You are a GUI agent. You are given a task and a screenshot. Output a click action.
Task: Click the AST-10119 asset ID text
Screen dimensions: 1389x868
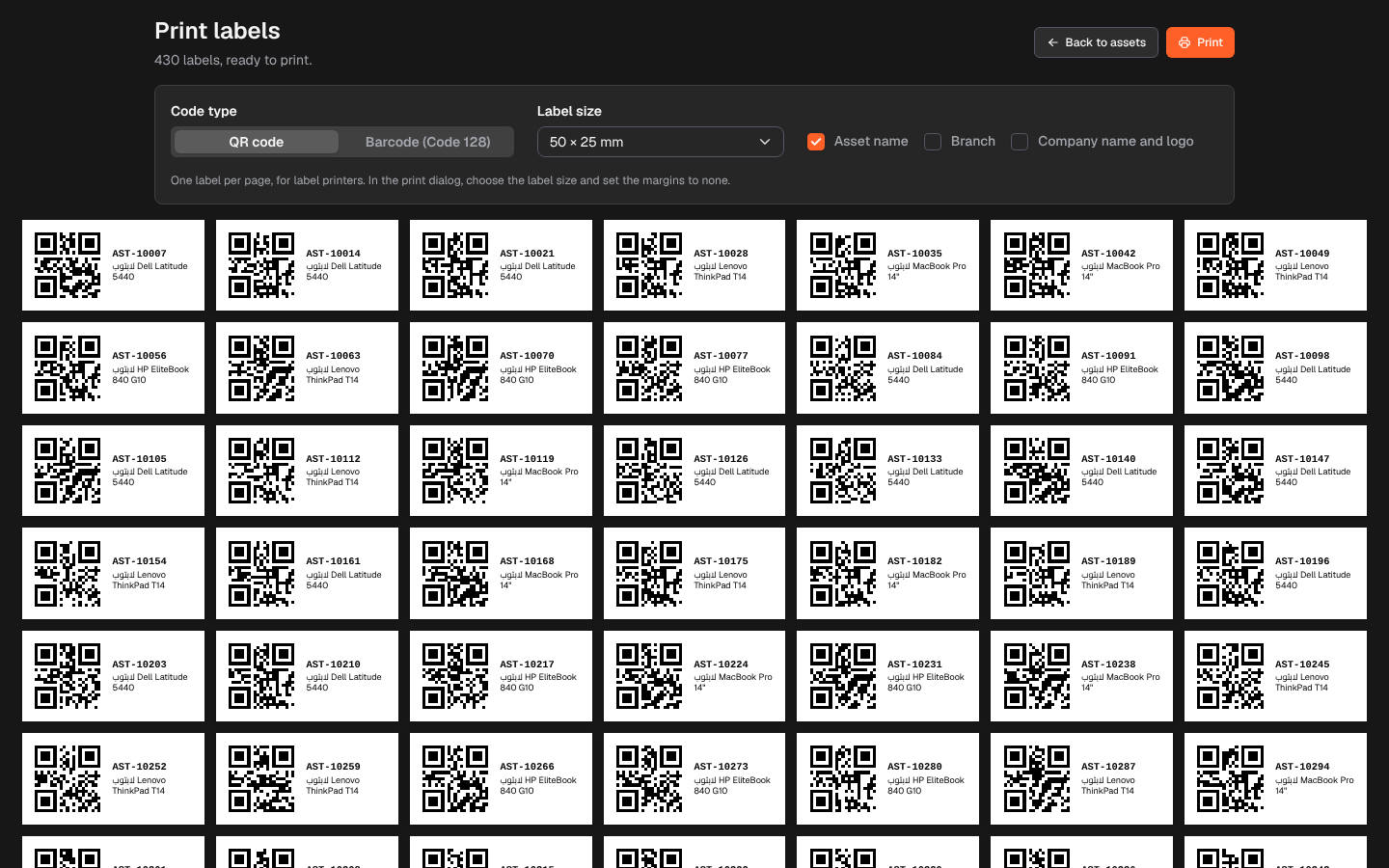coord(527,459)
